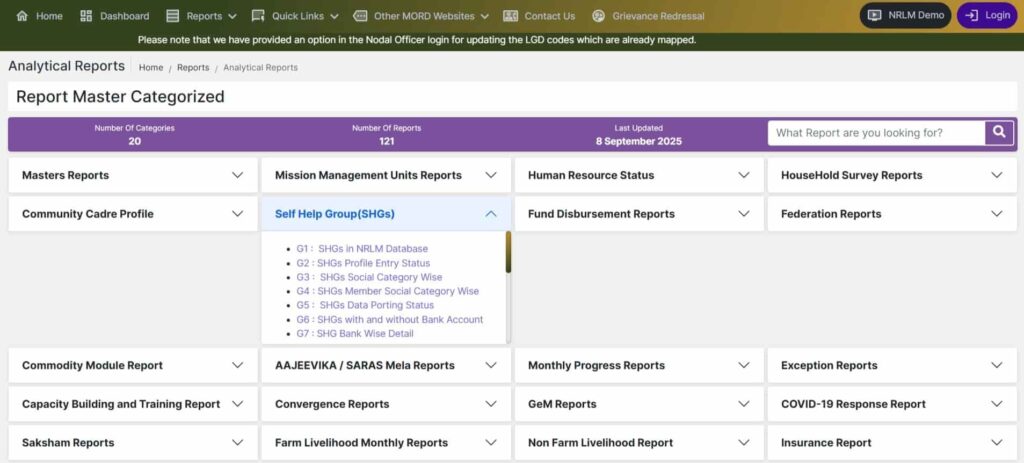Expand Community Cadre Profile category
The height and width of the screenshot is (463, 1024).
tap(133, 214)
